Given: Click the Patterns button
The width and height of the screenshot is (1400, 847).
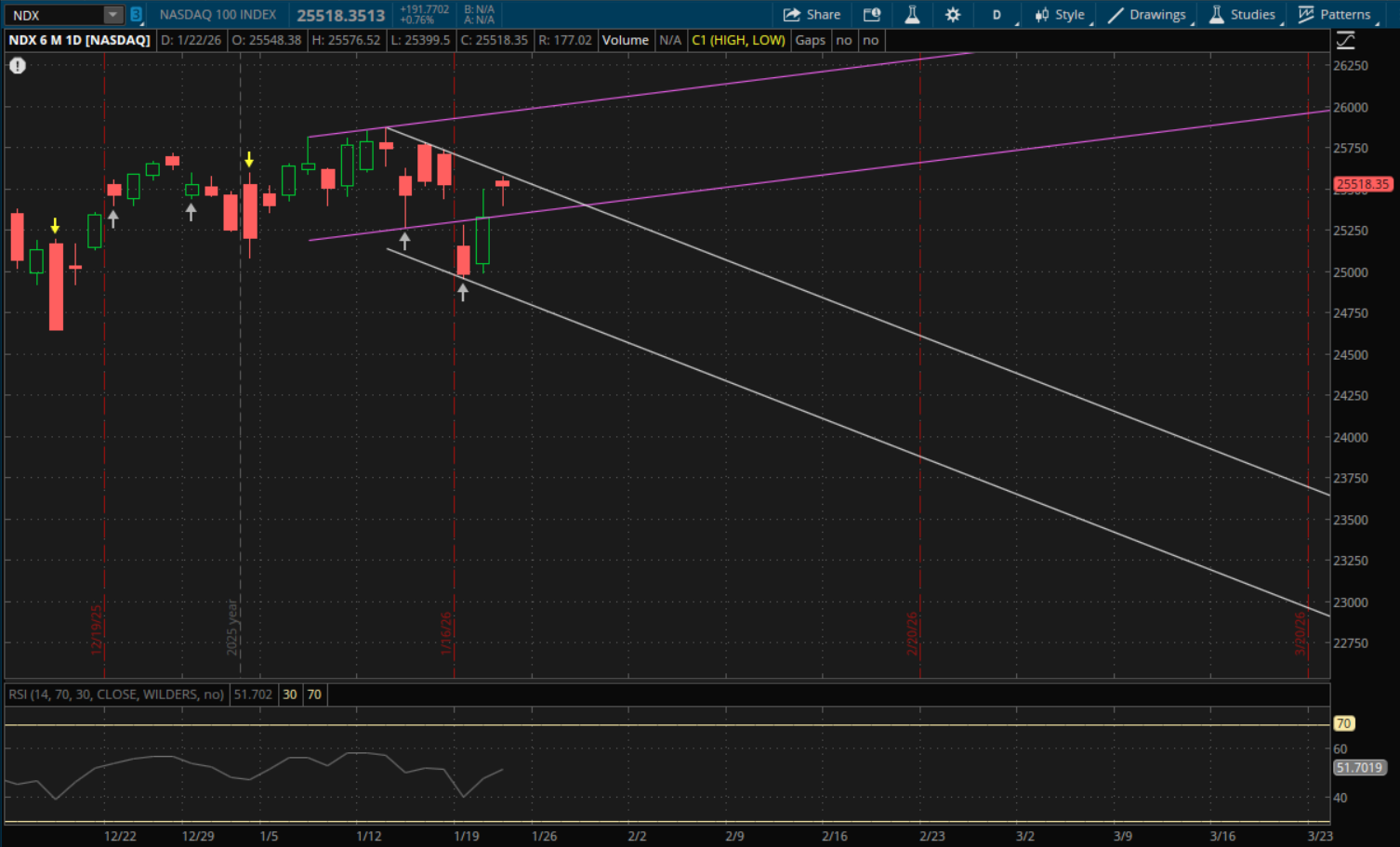Looking at the screenshot, I should [x=1334, y=15].
